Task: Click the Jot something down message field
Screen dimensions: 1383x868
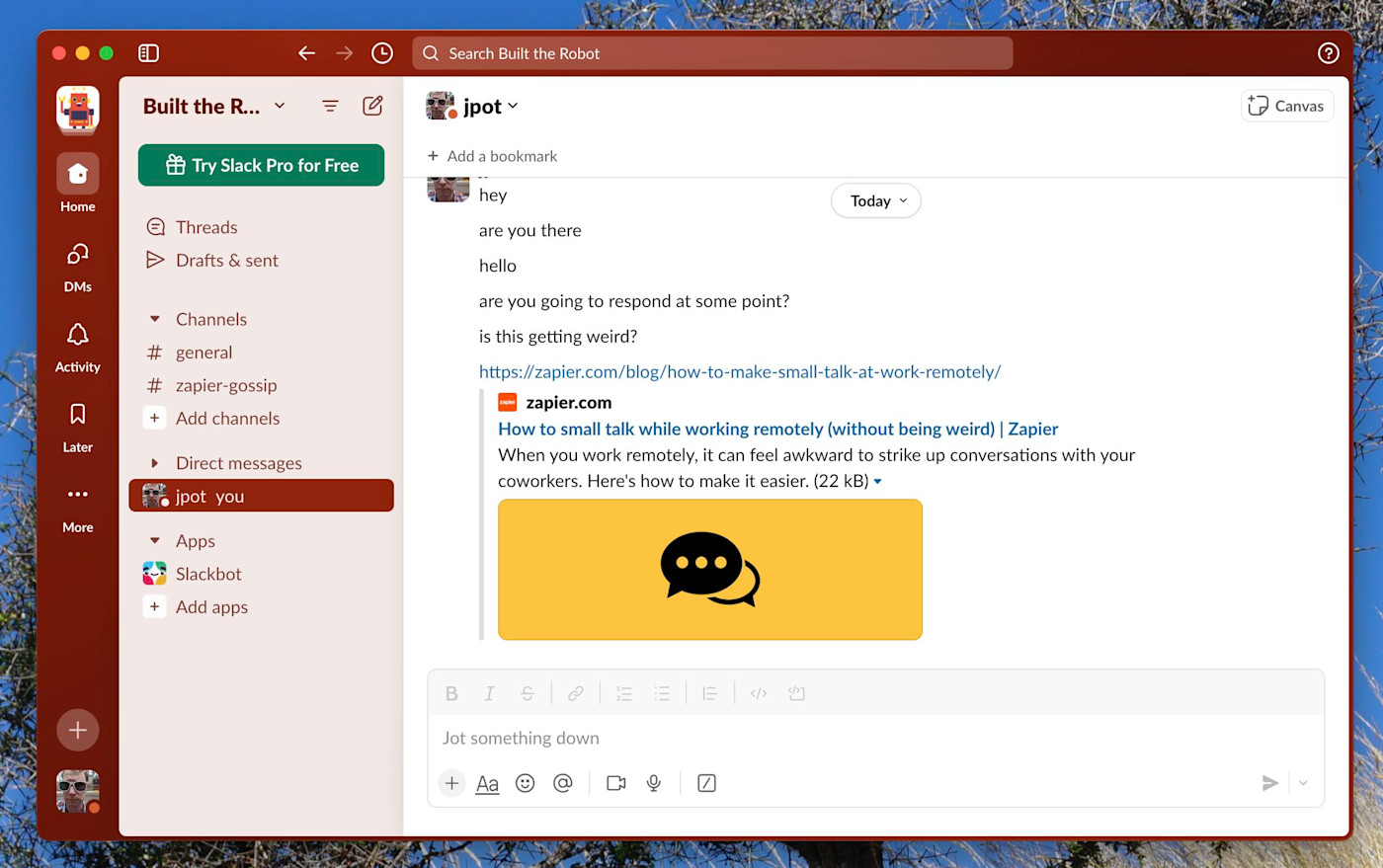Action: (876, 738)
